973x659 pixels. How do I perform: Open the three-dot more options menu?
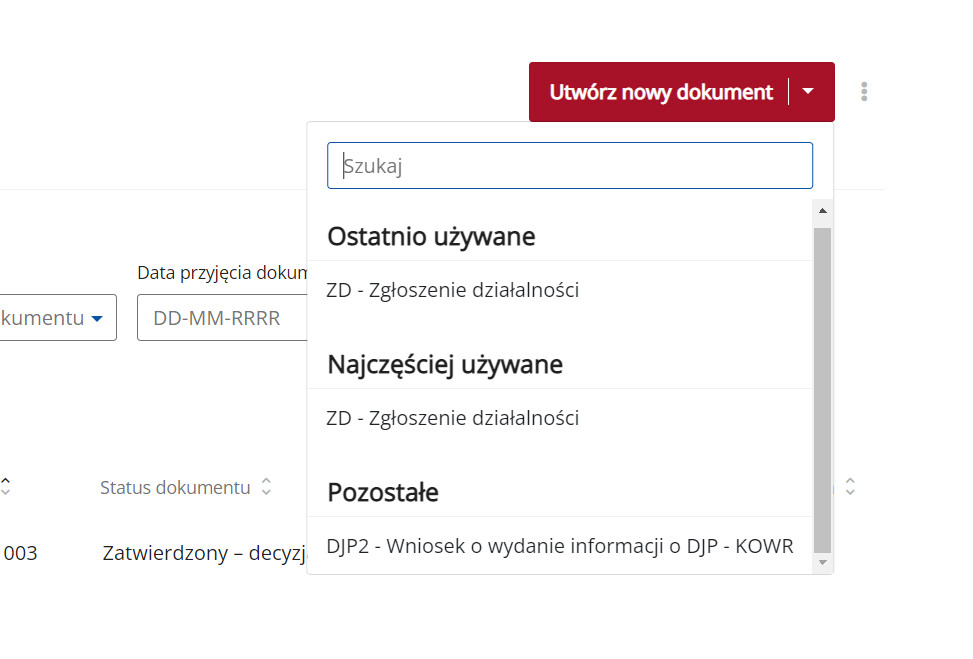(864, 92)
